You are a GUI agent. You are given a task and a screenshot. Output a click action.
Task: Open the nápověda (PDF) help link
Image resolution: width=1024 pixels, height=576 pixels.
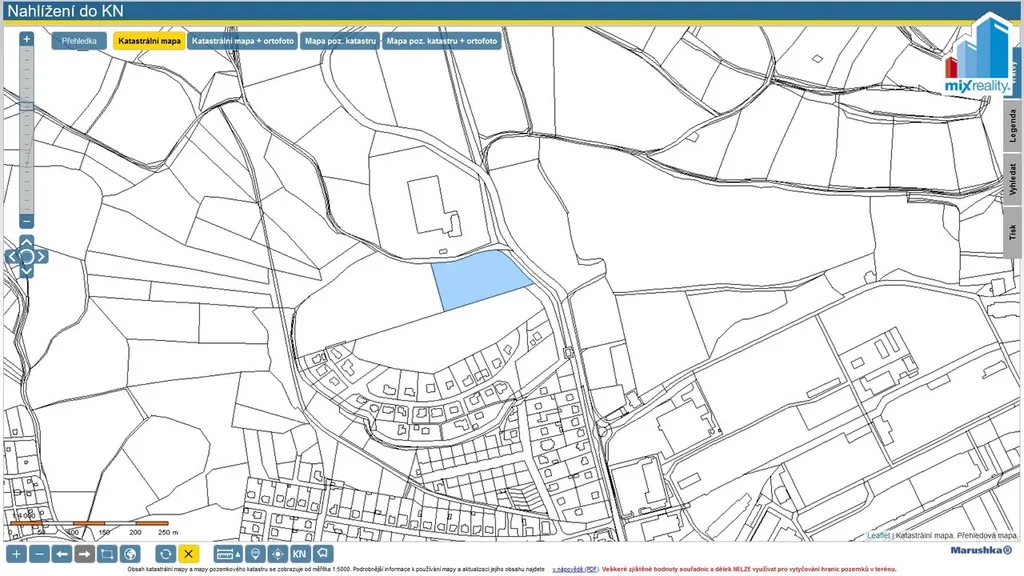point(575,568)
